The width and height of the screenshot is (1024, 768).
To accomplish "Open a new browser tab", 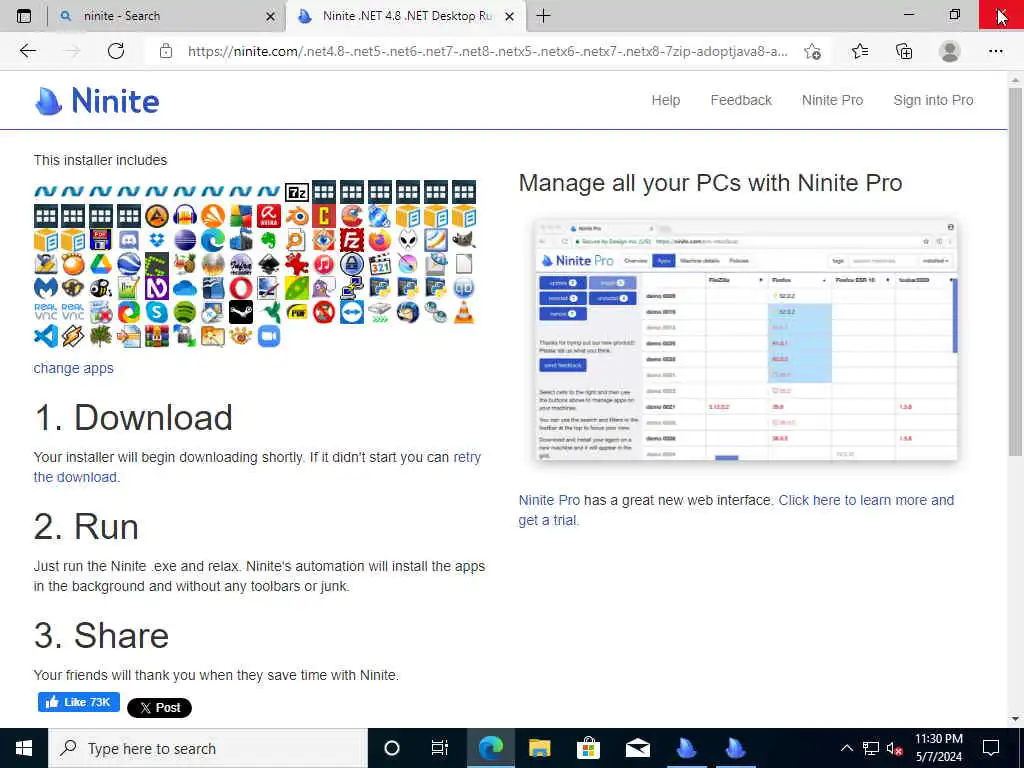I will 543,16.
